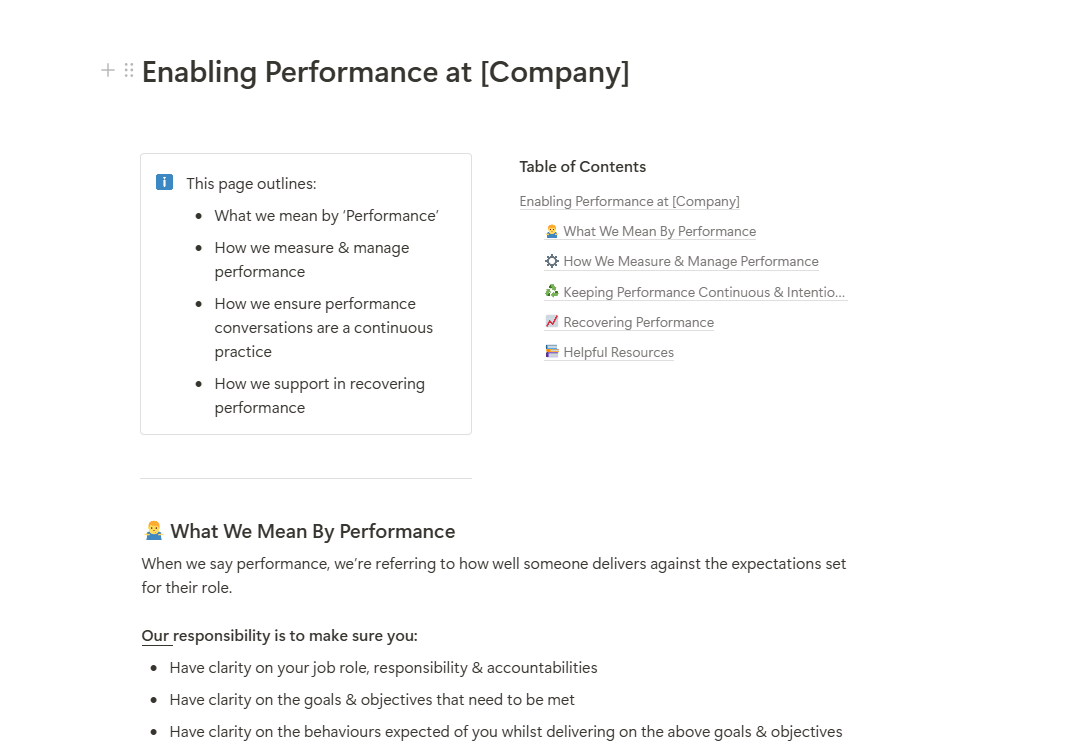This screenshot has height=752, width=1078.
Task: Click person emoji in contents first entry
Action: pyautogui.click(x=552, y=231)
